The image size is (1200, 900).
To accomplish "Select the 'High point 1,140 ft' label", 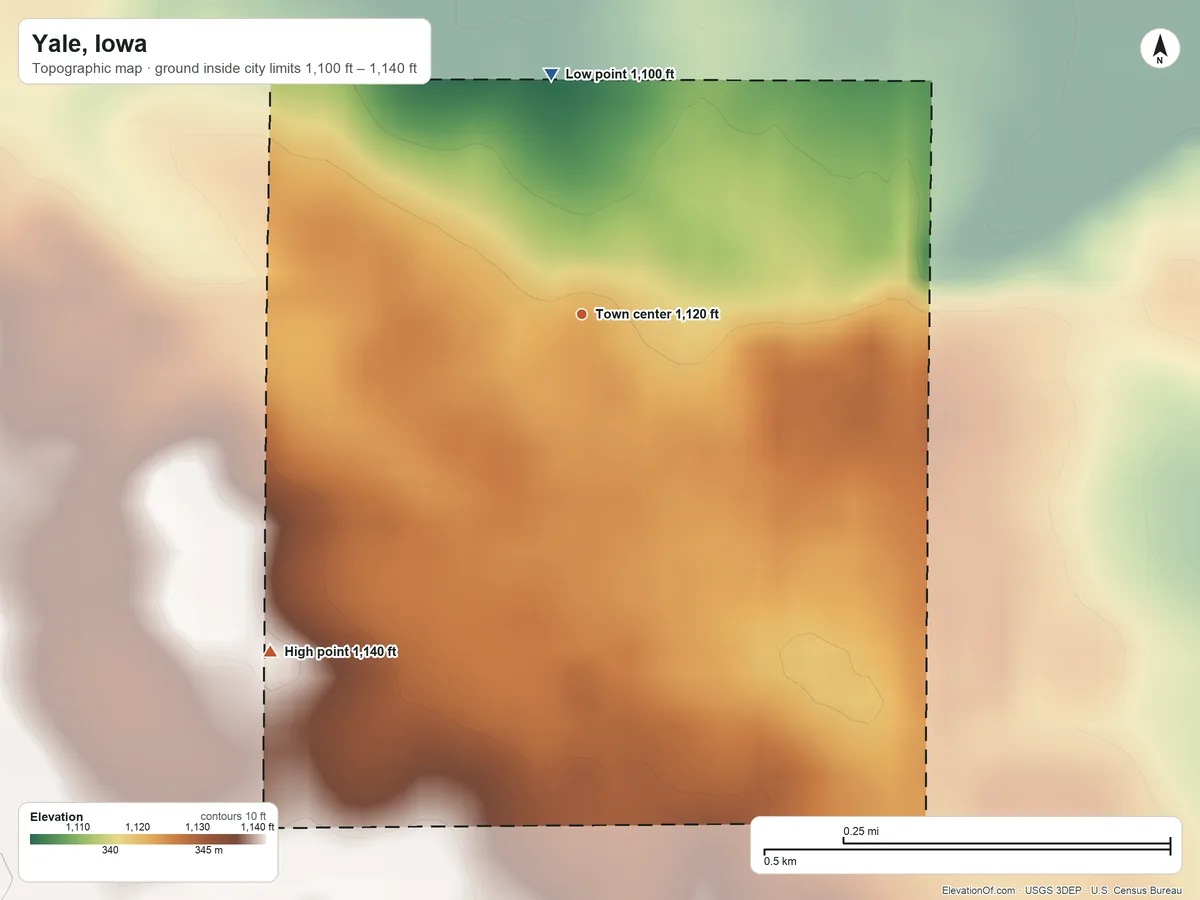I will [x=341, y=652].
